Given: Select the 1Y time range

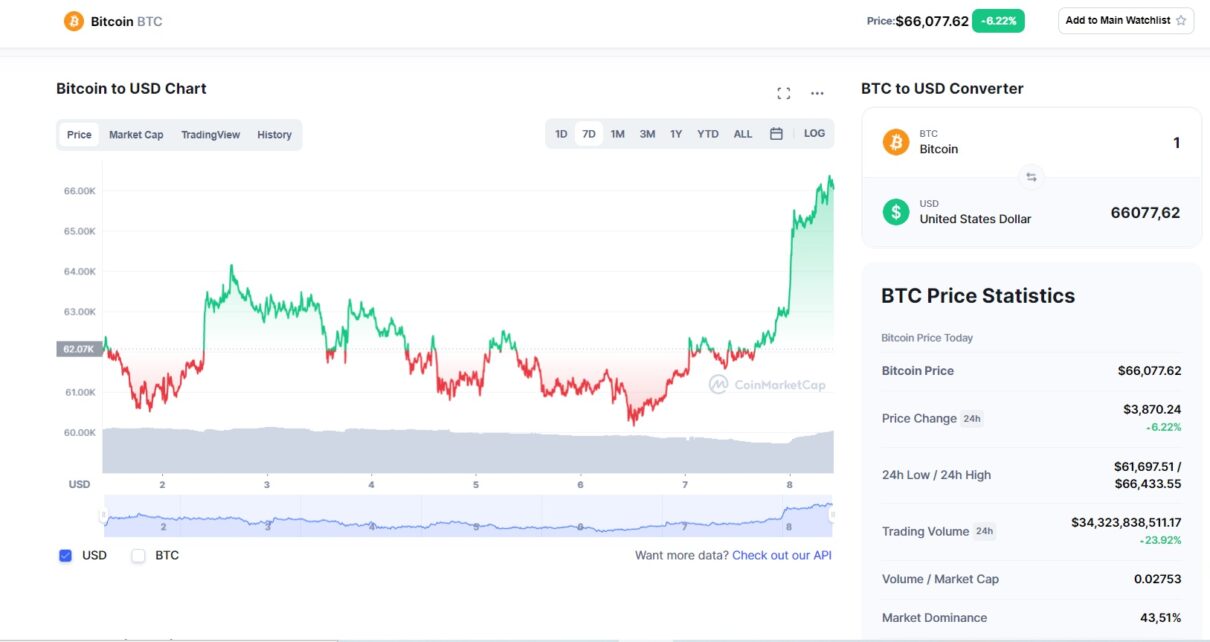Looking at the screenshot, I should pyautogui.click(x=676, y=134).
